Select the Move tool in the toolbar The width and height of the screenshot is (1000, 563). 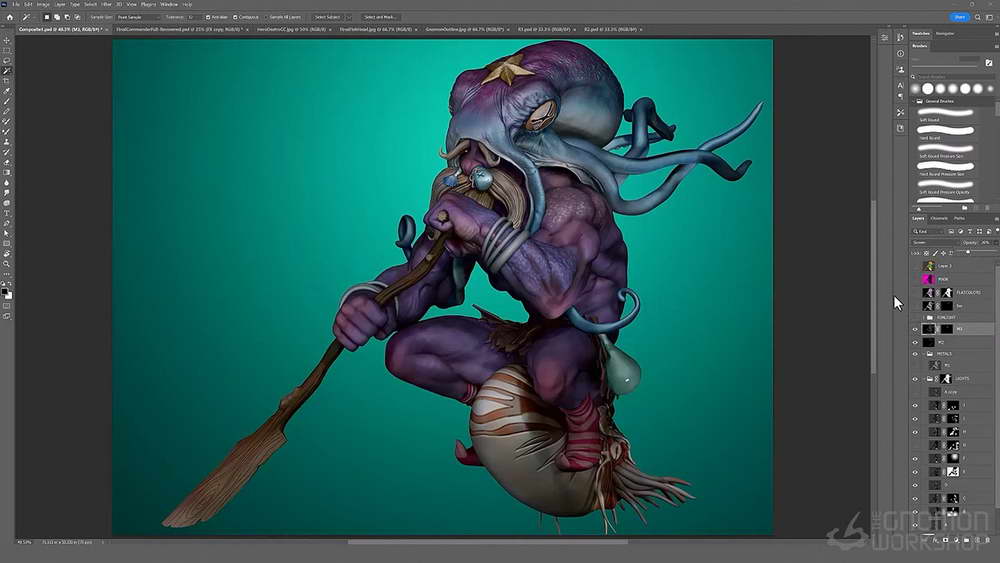(7, 40)
